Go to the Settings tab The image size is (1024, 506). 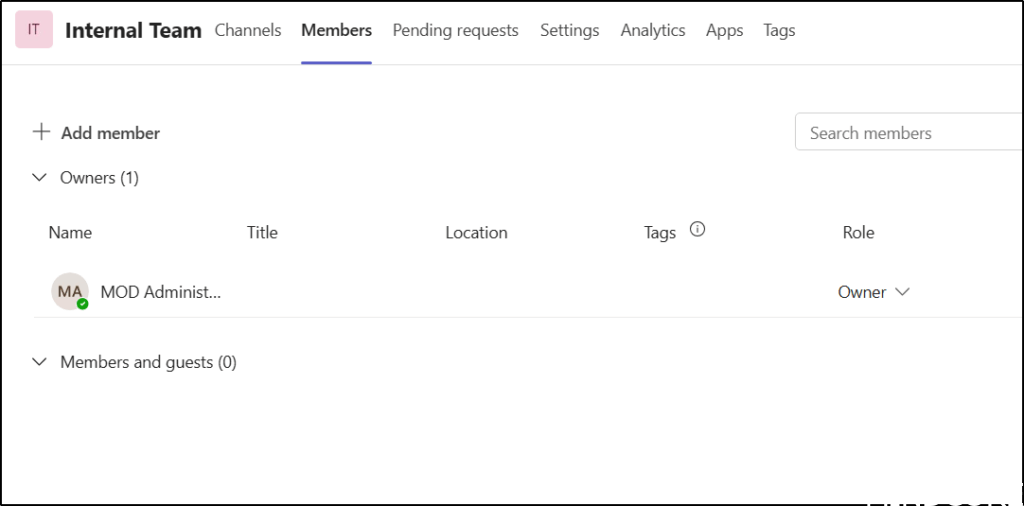569,30
